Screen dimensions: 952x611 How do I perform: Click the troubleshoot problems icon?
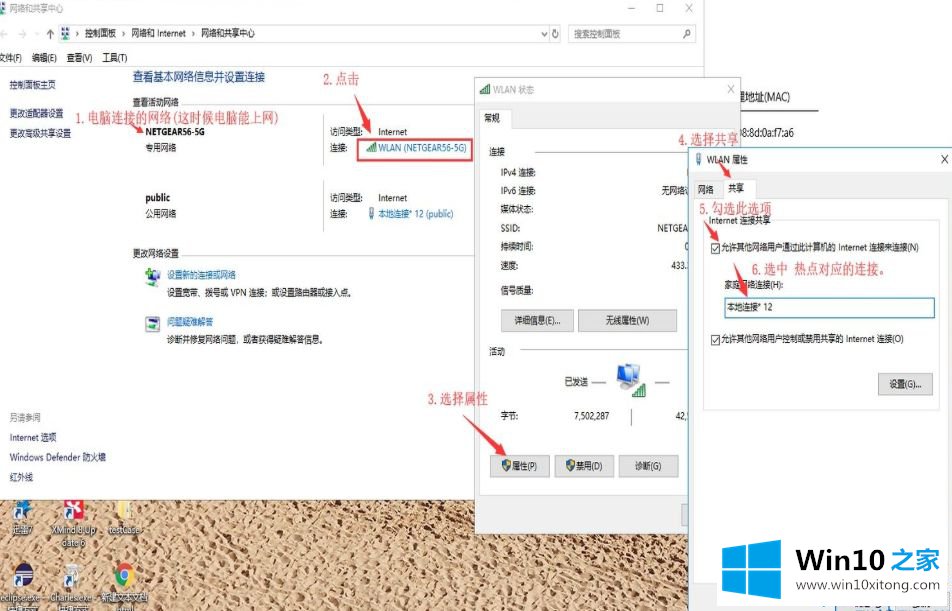pos(152,324)
